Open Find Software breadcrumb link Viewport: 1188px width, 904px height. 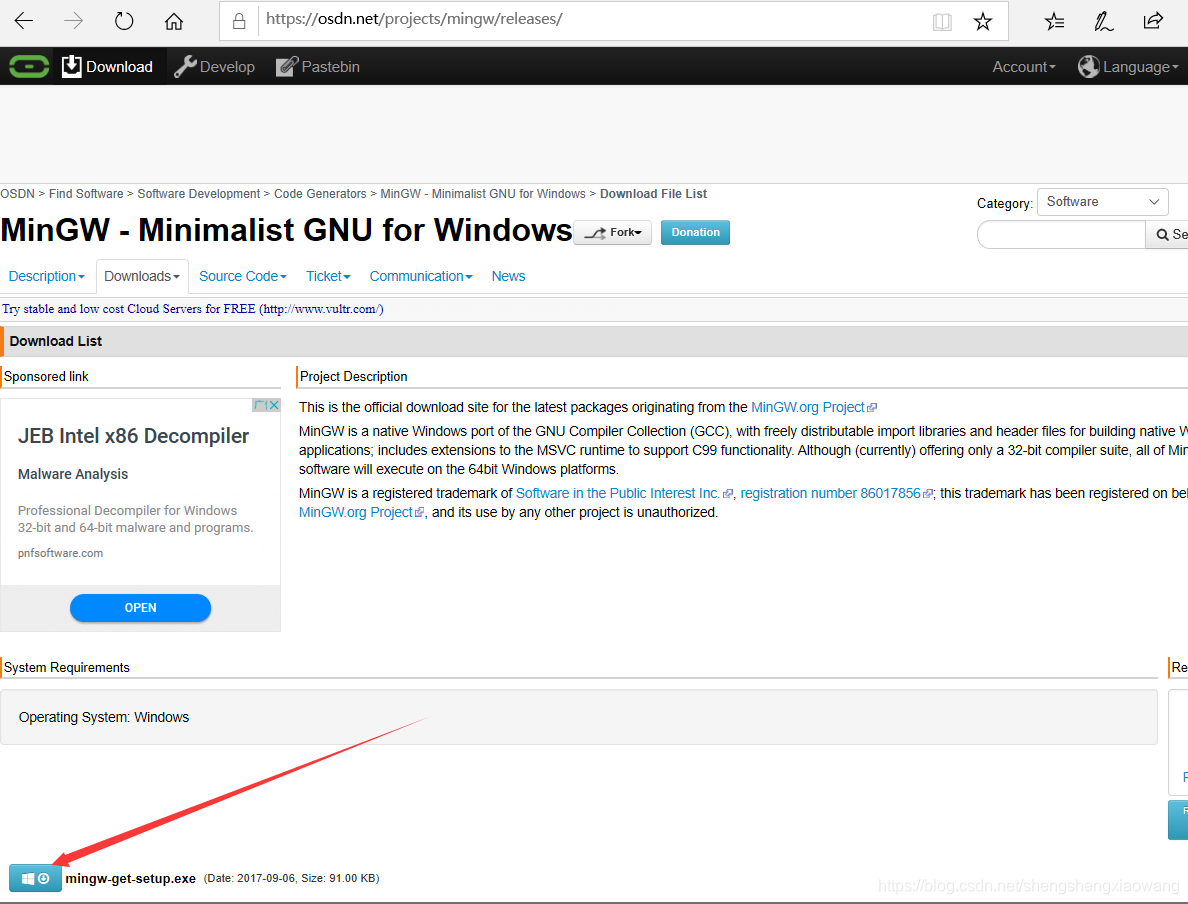click(x=86, y=194)
